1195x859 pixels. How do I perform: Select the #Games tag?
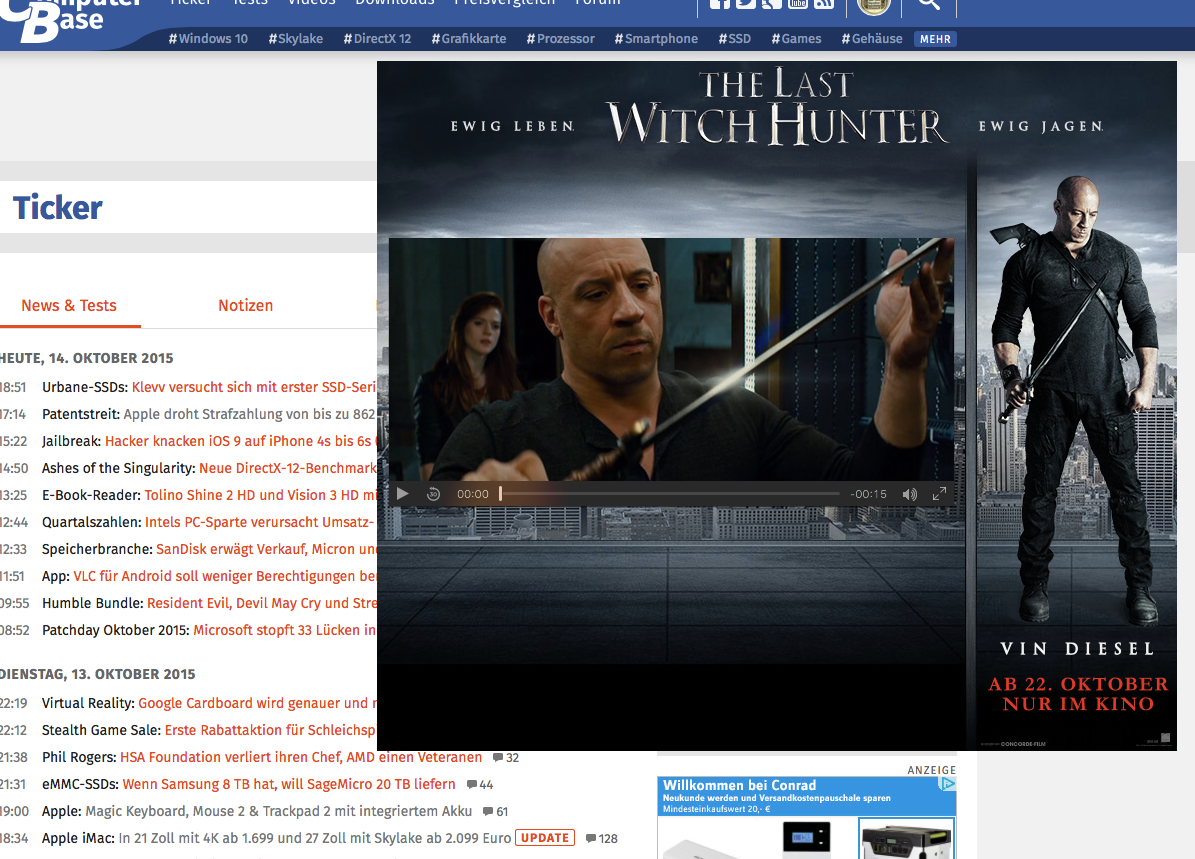click(796, 39)
